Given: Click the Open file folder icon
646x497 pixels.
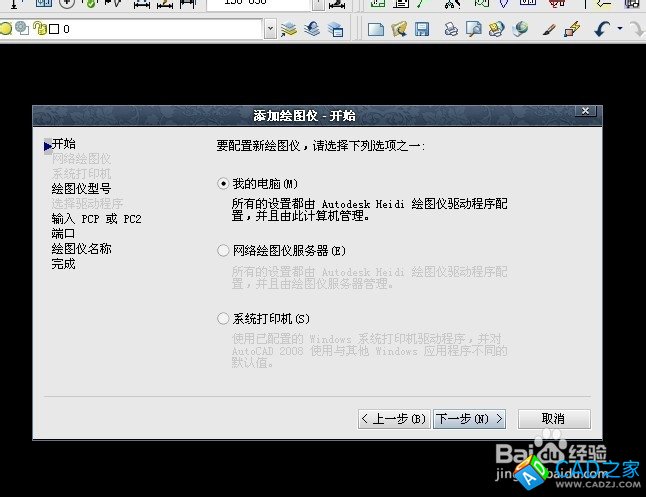Looking at the screenshot, I should click(x=399, y=29).
